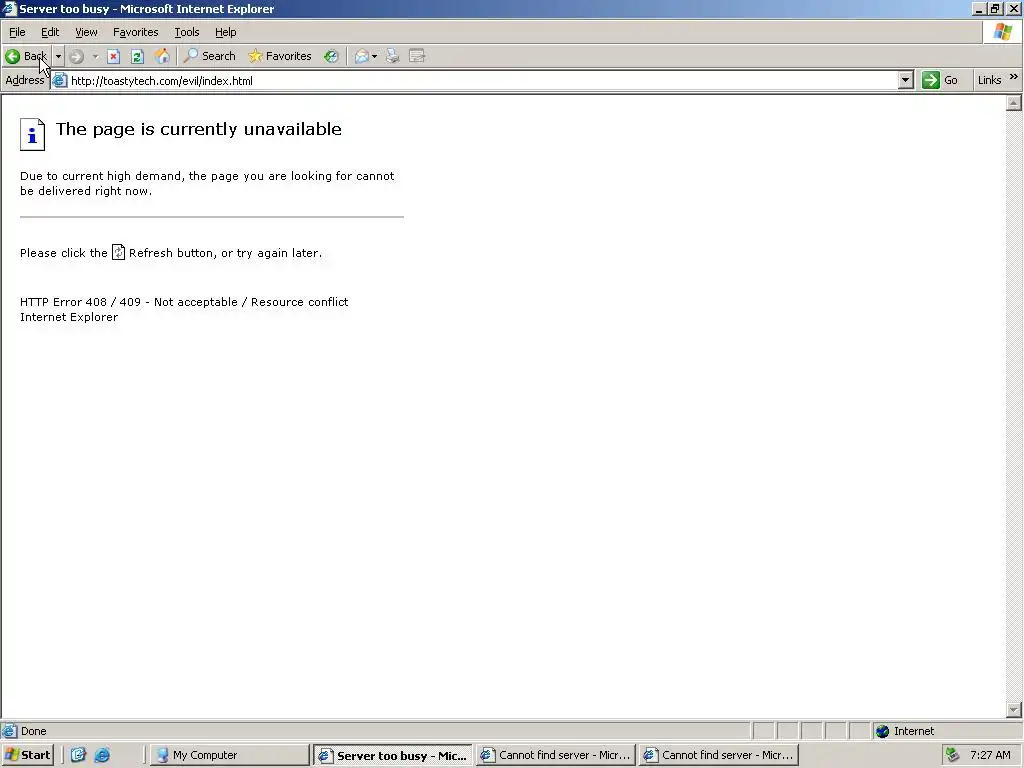Click the Windows logo throbber icon
This screenshot has height=768, width=1024.
1002,32
